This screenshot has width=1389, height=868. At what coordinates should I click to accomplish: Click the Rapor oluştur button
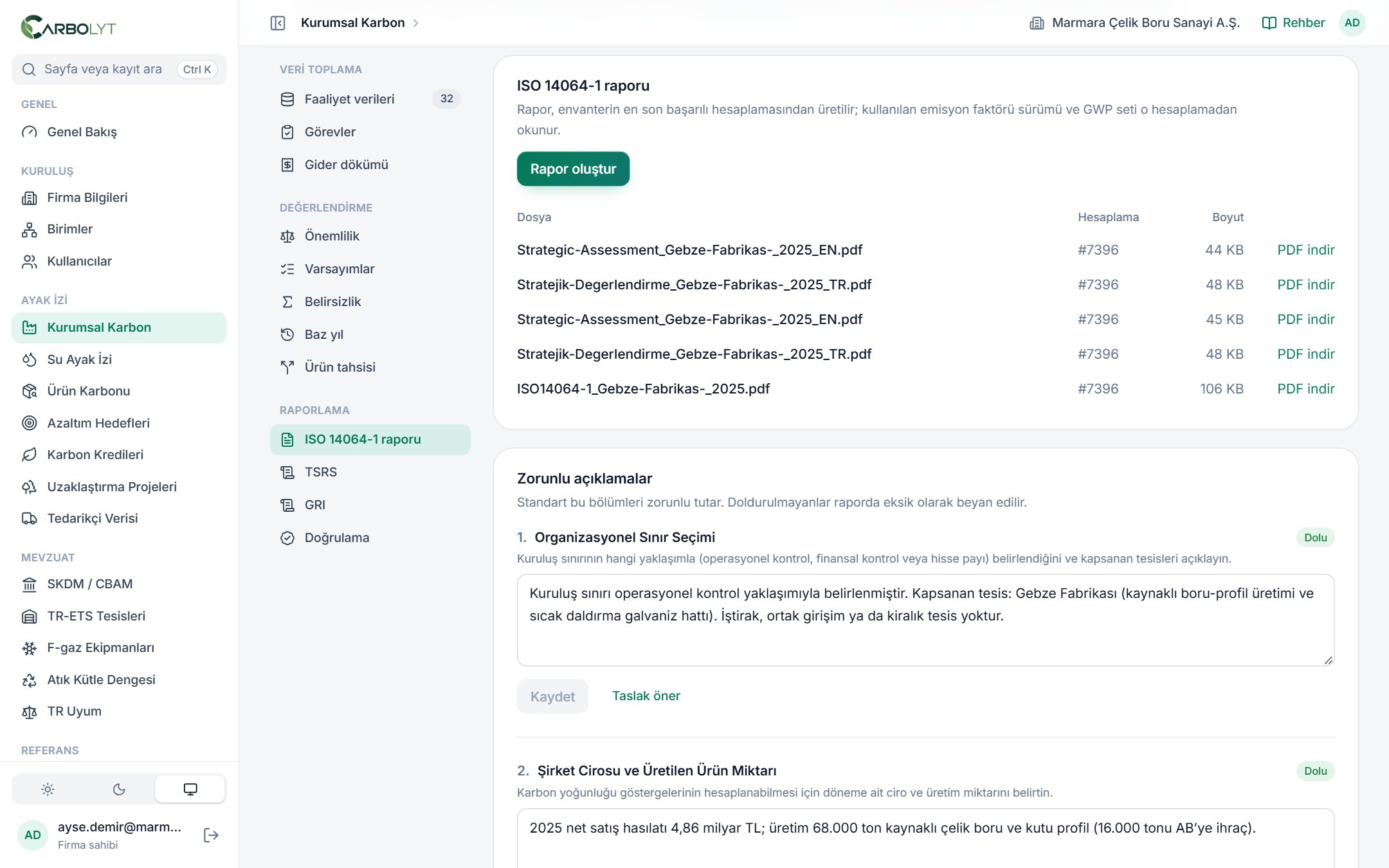click(573, 169)
